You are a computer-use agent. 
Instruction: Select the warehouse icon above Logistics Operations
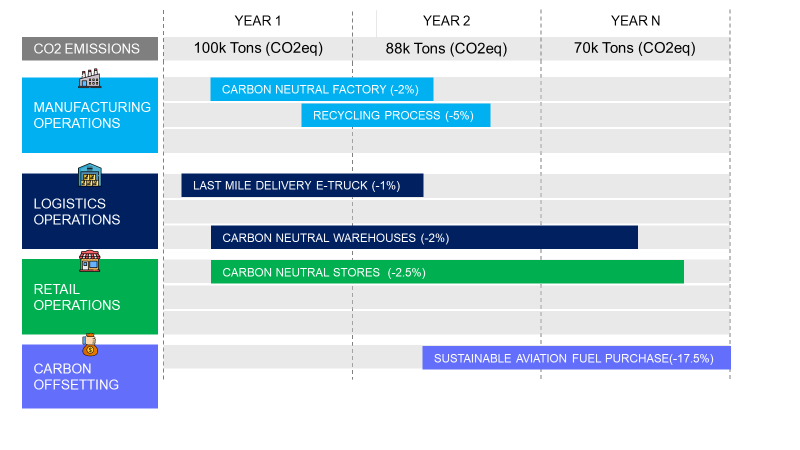pyautogui.click(x=91, y=177)
